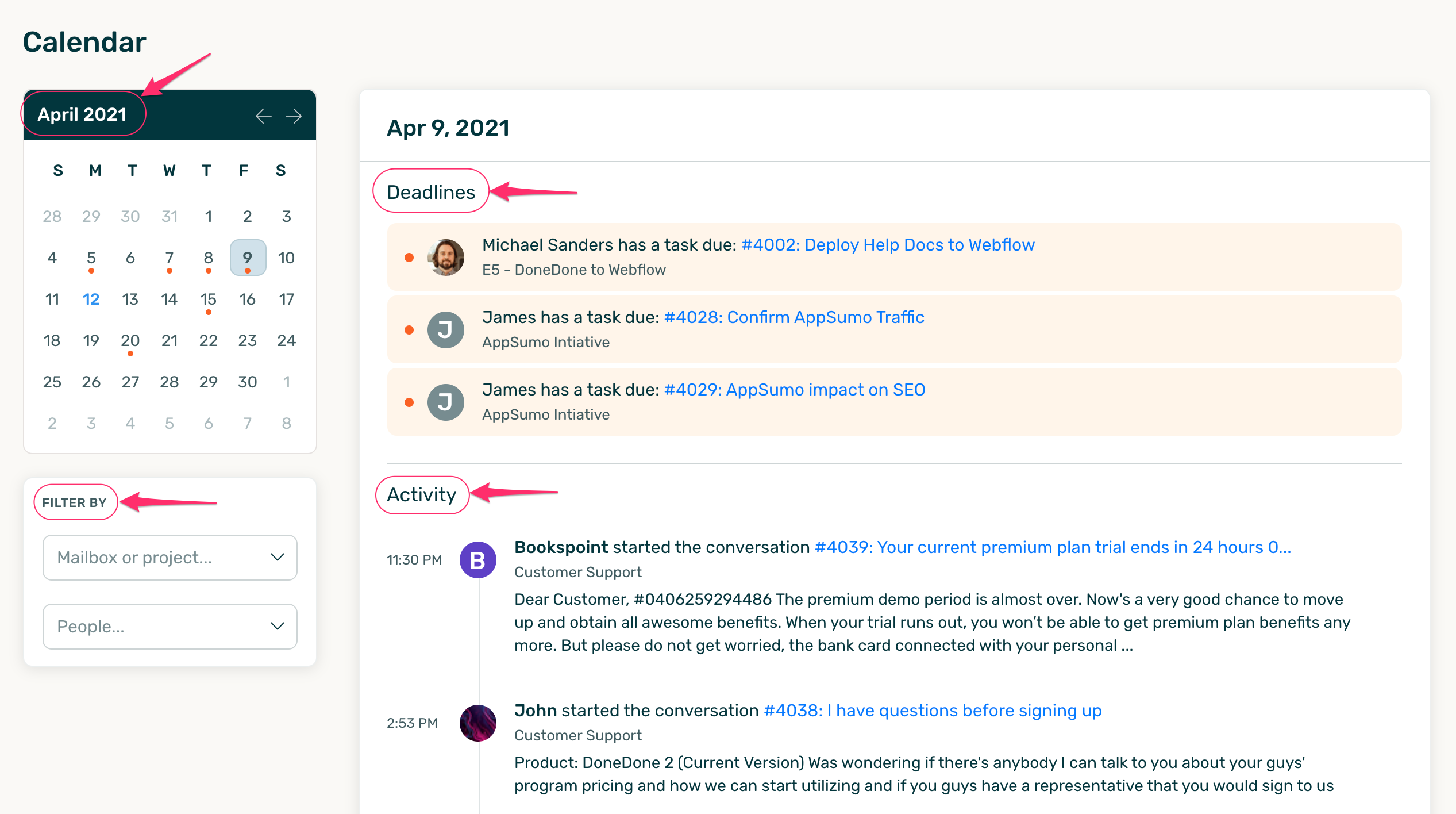The width and height of the screenshot is (1456, 814).
Task: Click the 11:30 PM timestamp
Action: [x=414, y=560]
